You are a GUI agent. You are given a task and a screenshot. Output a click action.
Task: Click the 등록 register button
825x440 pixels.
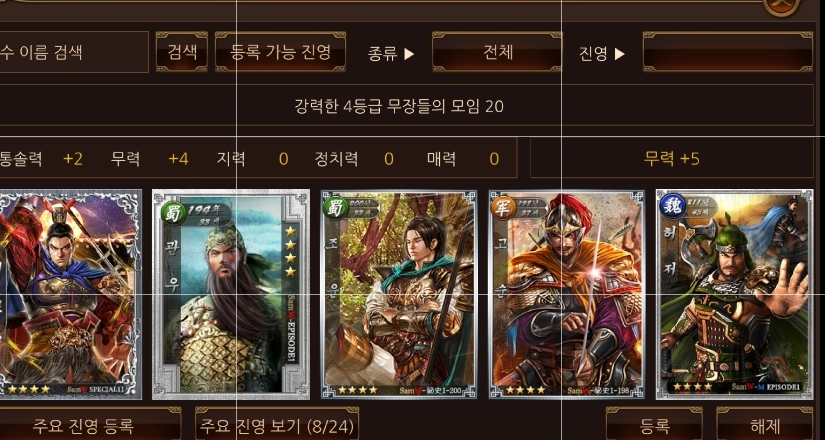pos(654,424)
